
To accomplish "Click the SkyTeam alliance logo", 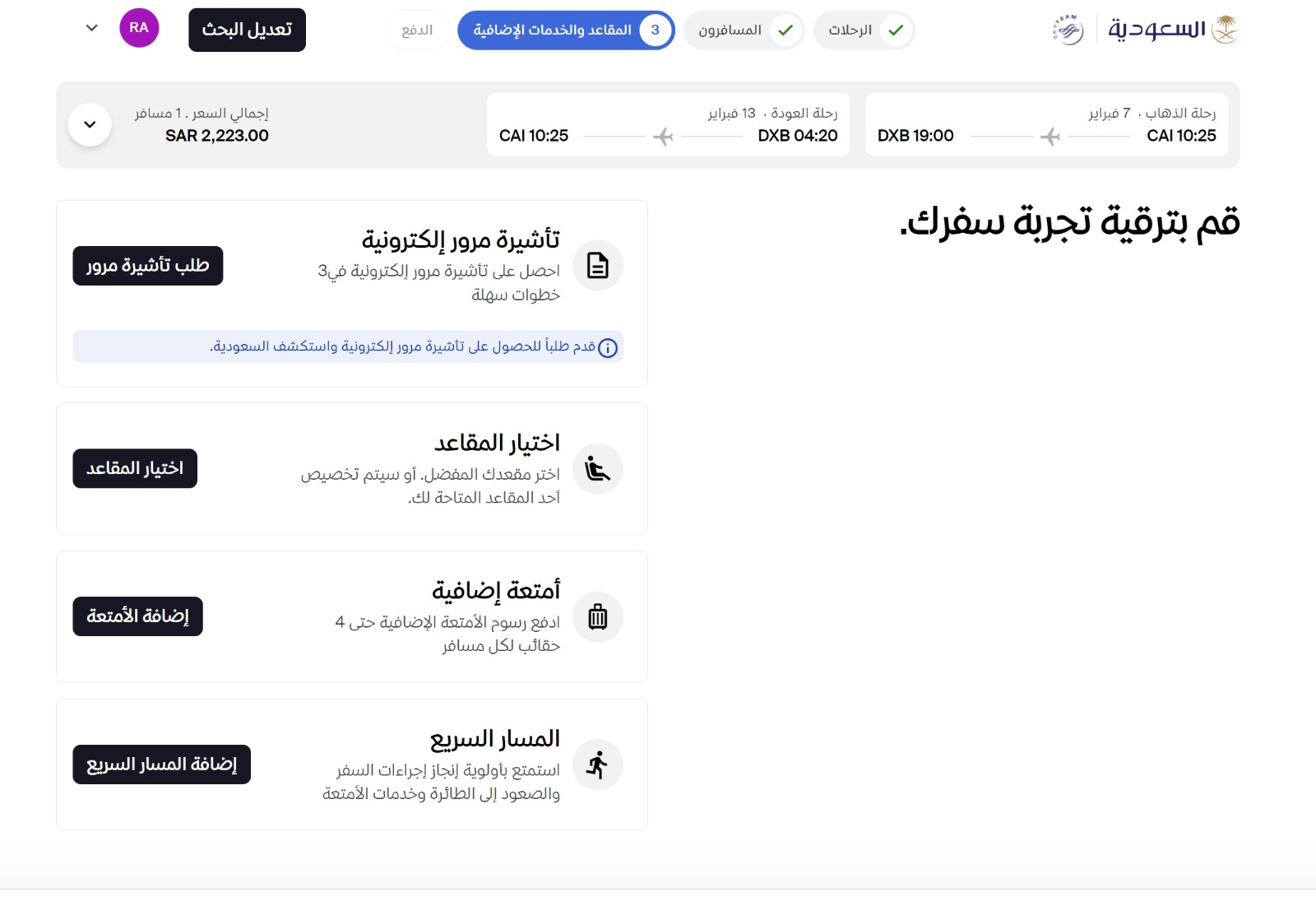I will point(1068,30).
